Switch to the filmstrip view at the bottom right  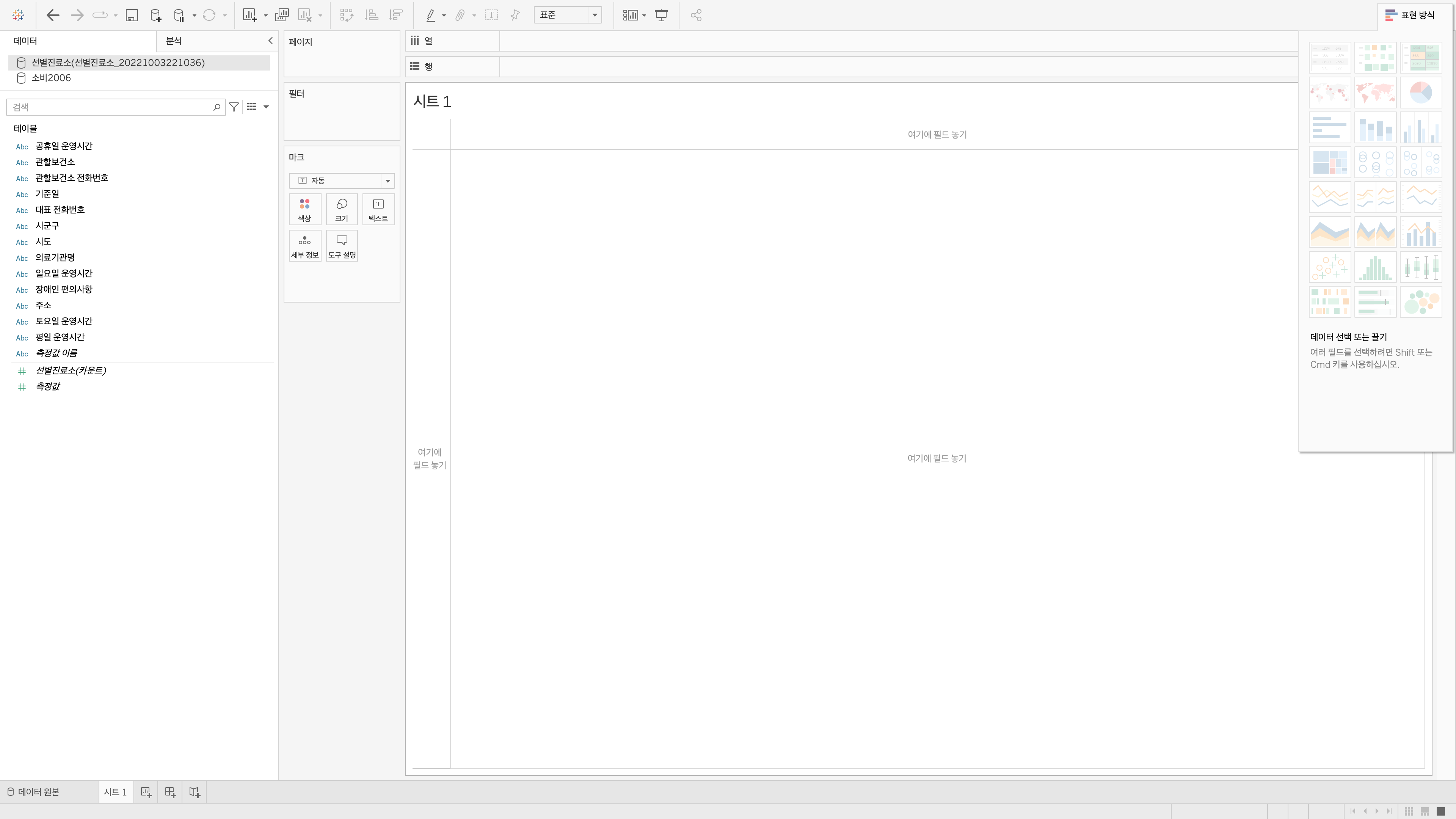[x=1425, y=811]
